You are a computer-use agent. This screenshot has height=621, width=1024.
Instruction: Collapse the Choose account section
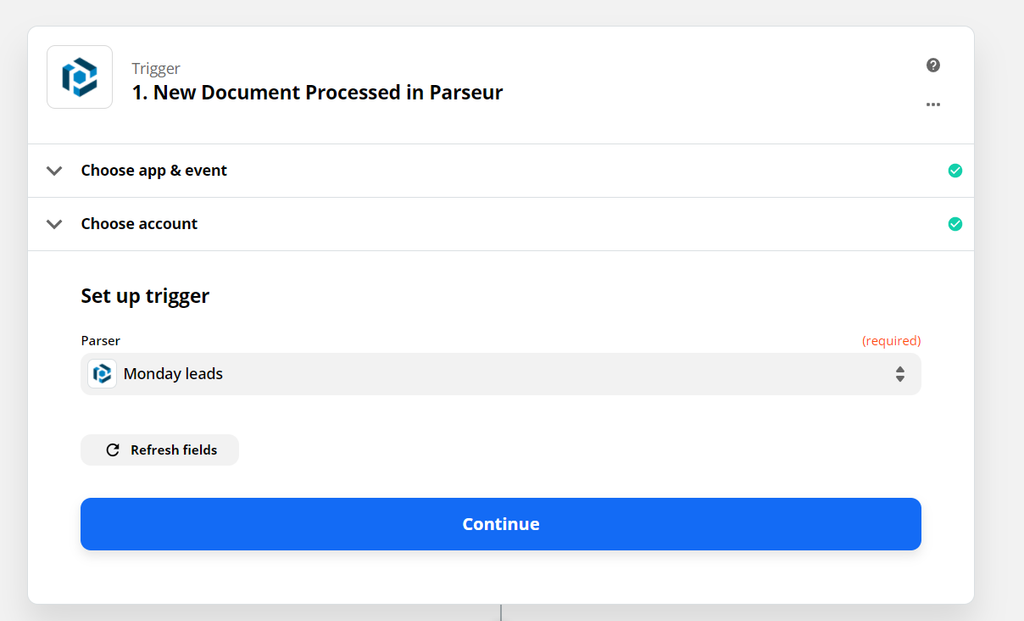coord(54,223)
